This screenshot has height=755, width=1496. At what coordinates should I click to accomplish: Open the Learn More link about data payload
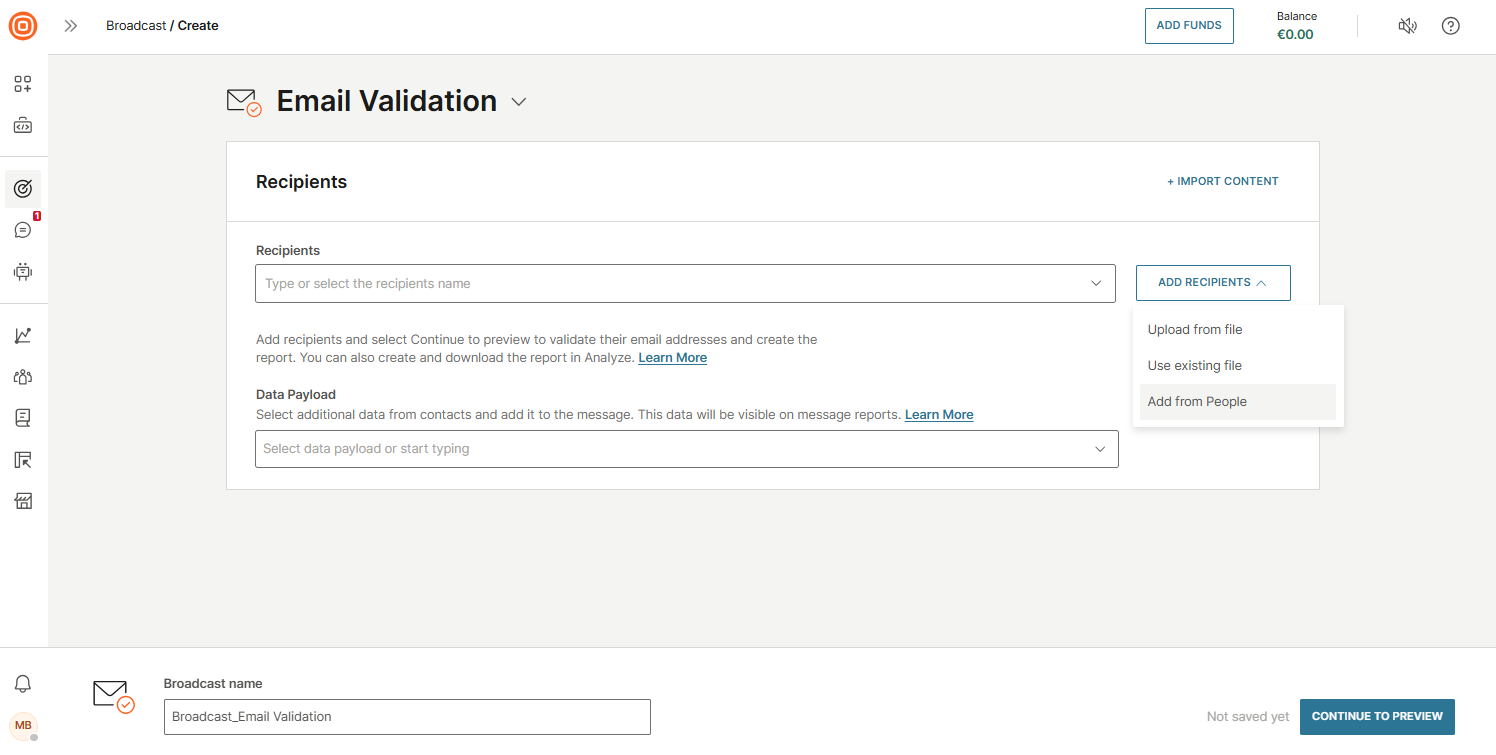tap(938, 414)
